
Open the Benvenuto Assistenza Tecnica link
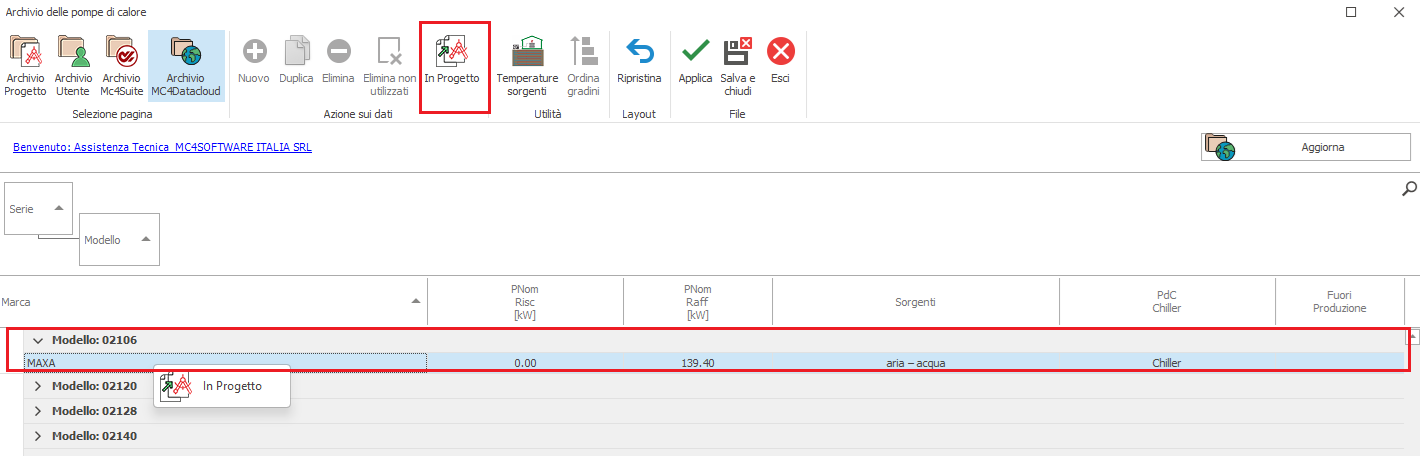click(162, 147)
